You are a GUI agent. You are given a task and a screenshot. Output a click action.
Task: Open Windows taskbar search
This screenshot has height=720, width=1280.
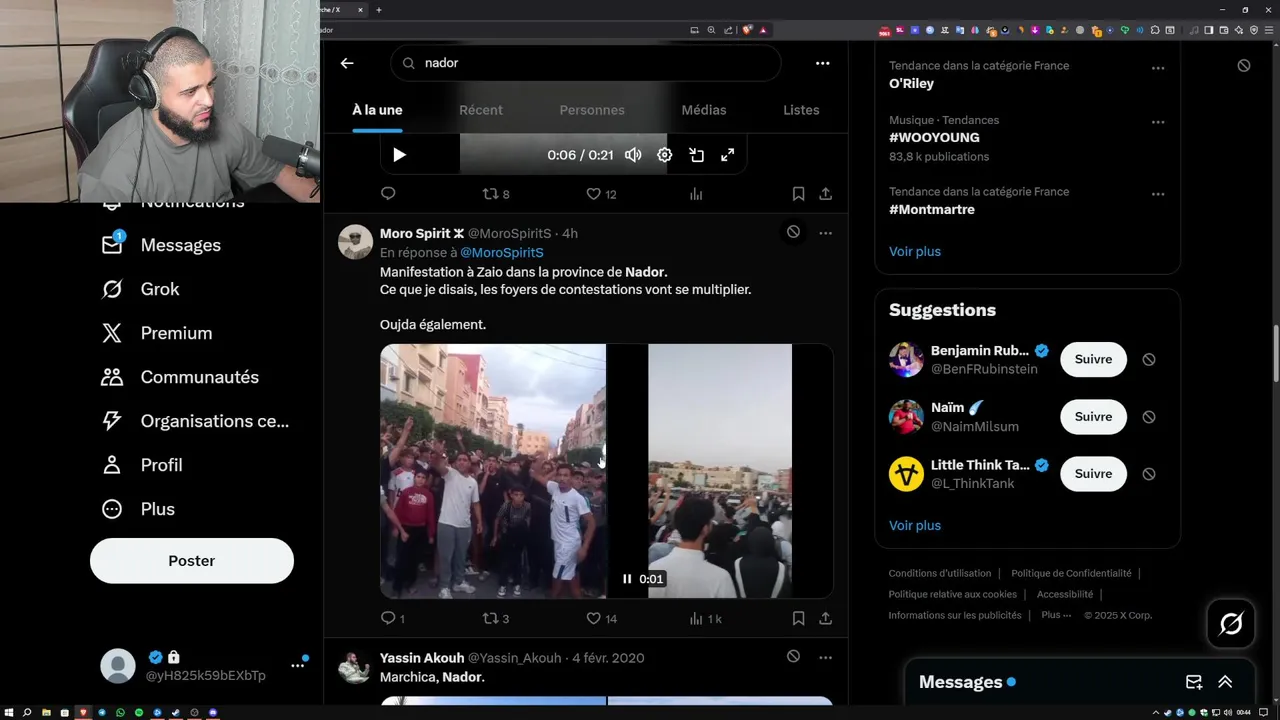(x=27, y=713)
